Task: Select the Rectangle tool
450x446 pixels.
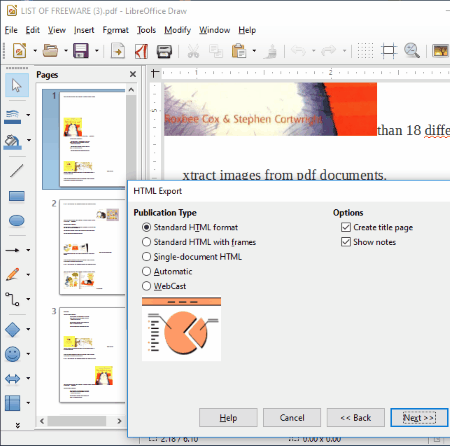Action: click(17, 196)
